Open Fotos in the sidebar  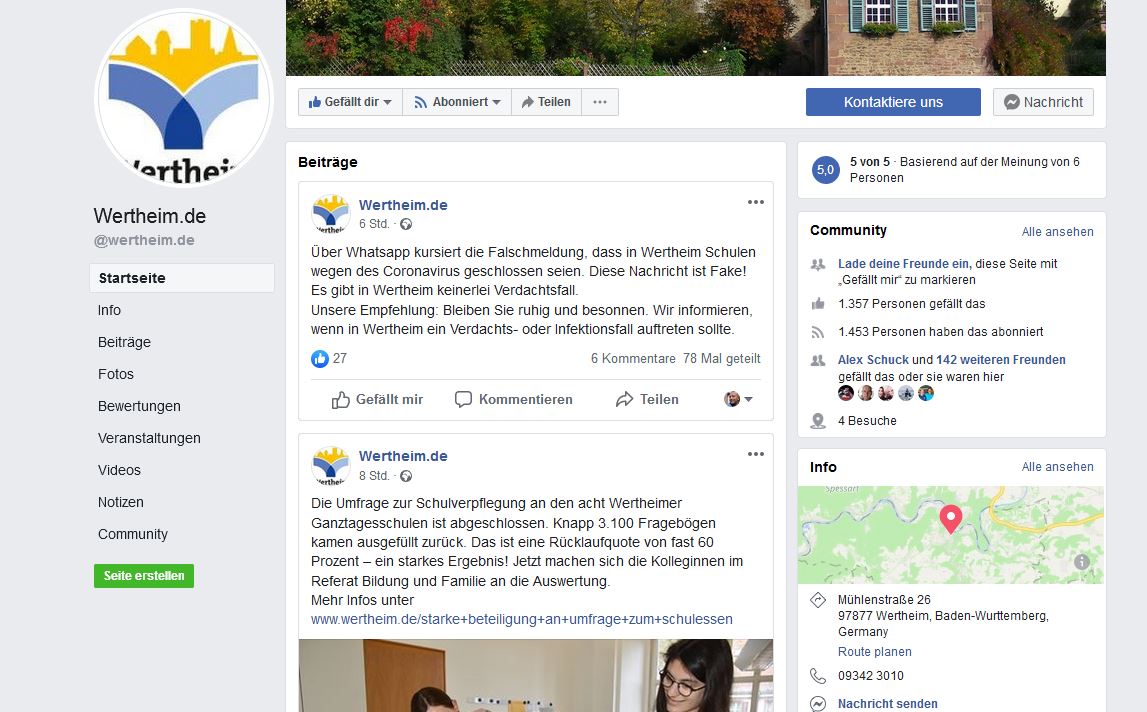click(116, 374)
